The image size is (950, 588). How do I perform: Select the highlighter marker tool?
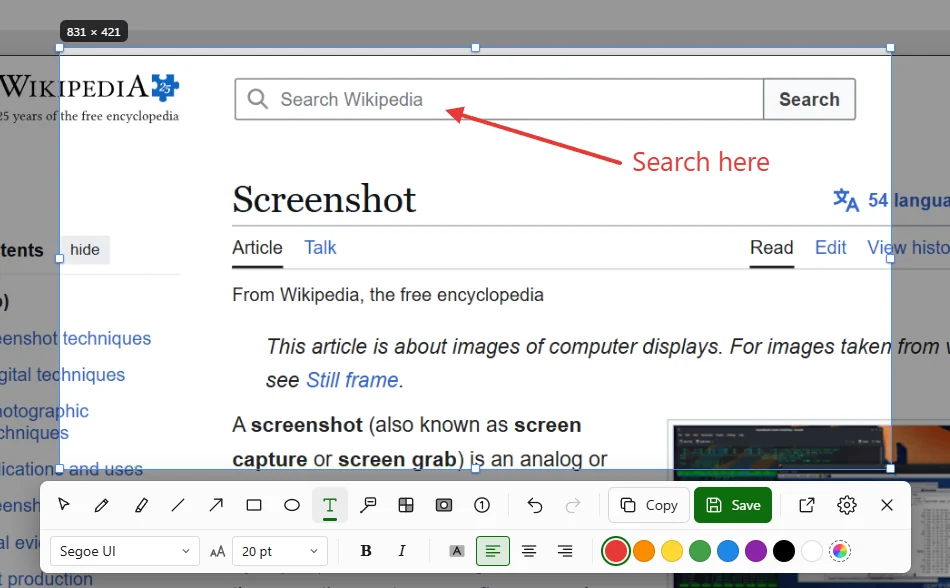tap(141, 505)
